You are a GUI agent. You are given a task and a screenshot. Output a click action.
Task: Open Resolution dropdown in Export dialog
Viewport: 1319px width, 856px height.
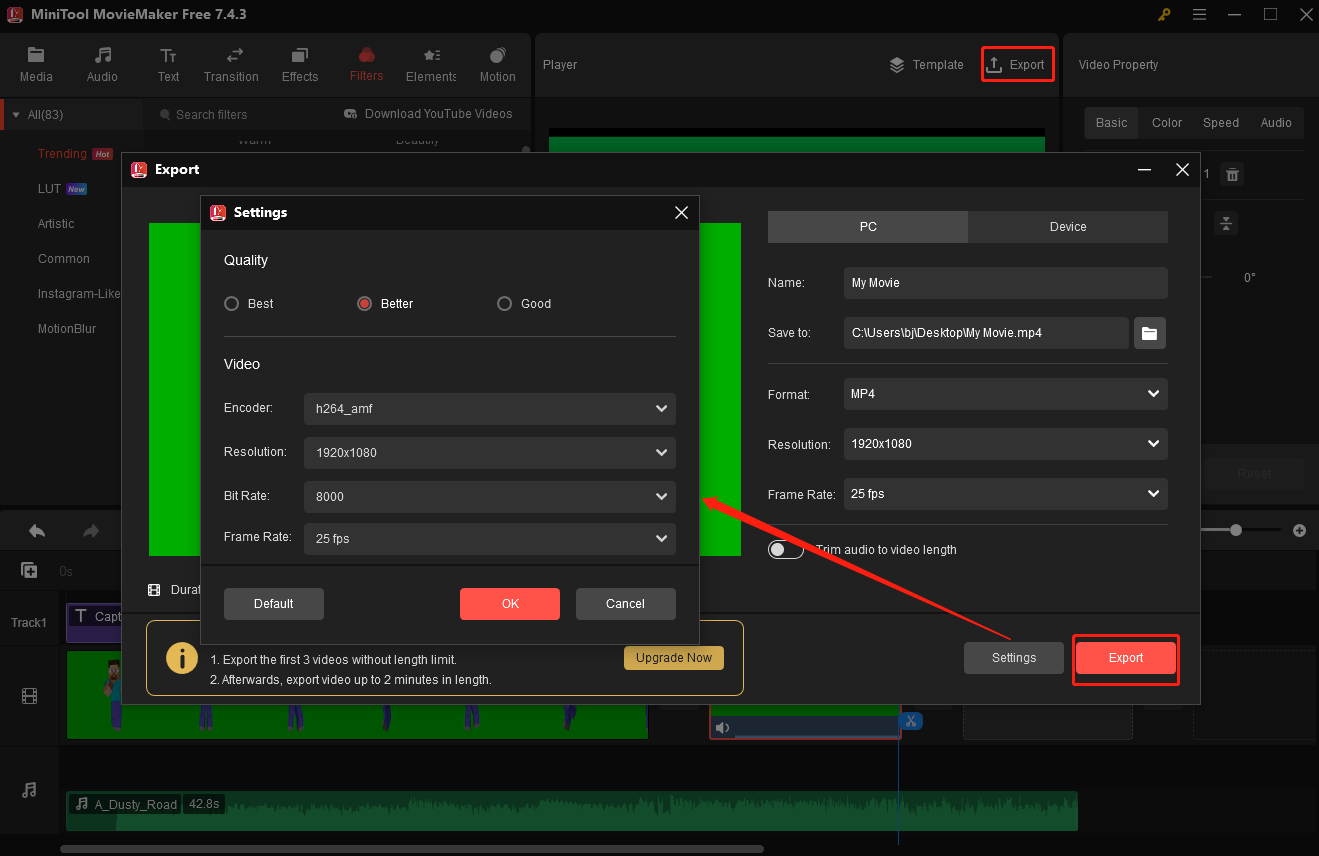(1006, 444)
